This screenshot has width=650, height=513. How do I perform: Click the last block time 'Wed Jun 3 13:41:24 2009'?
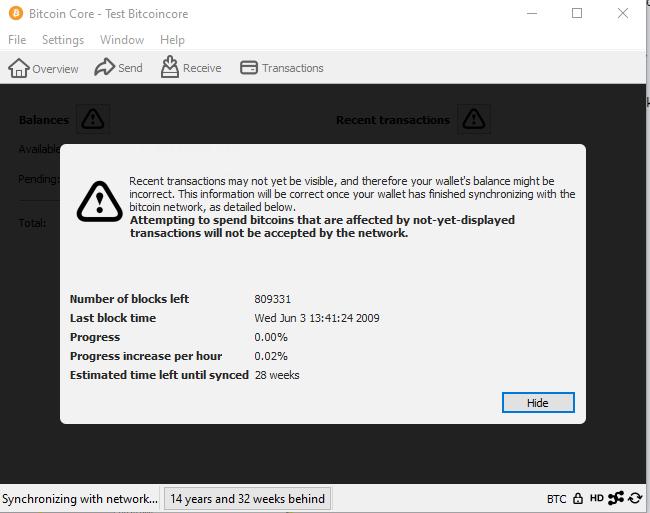317,318
